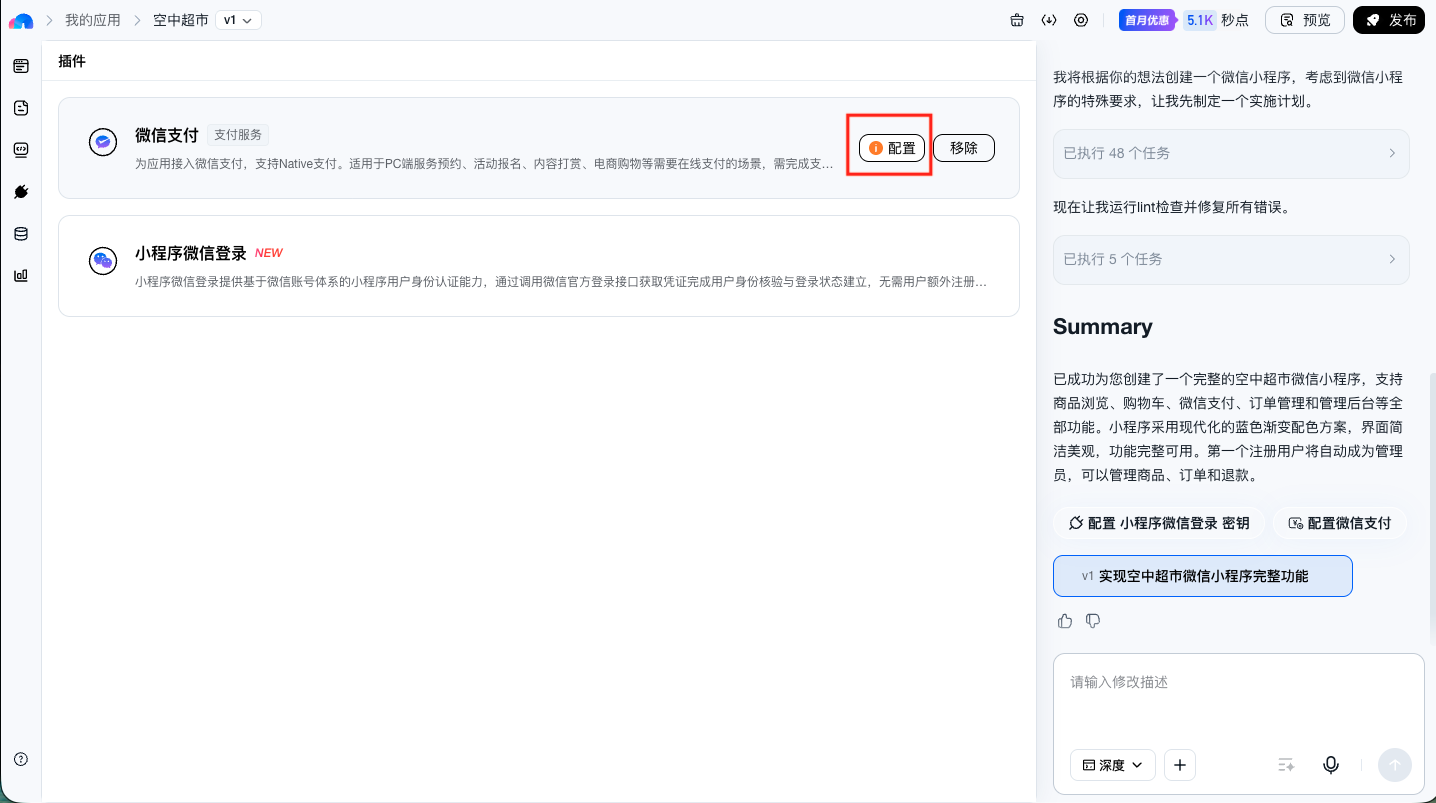Screen dimensions: 1436x803
Task: Click the help question mark icon
Action: (21, 759)
